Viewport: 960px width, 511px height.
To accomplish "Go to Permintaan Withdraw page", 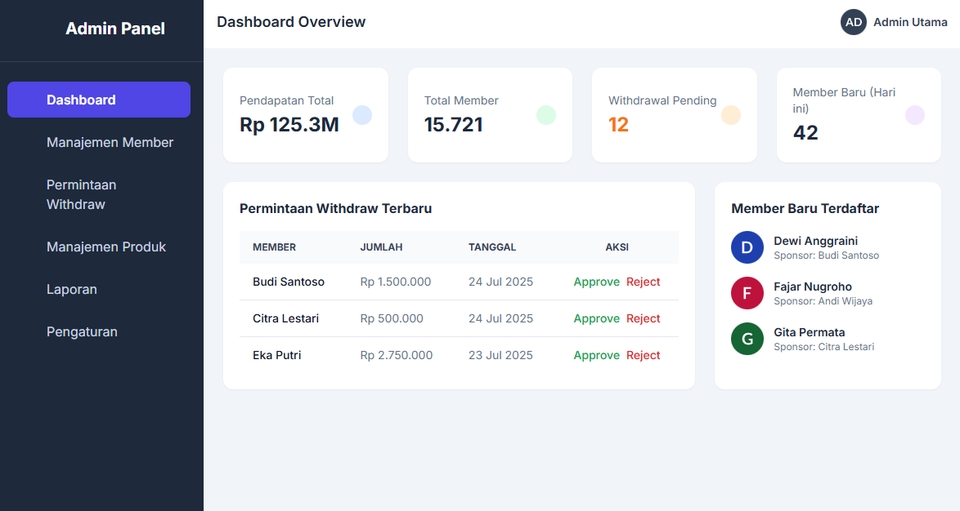I will click(82, 194).
